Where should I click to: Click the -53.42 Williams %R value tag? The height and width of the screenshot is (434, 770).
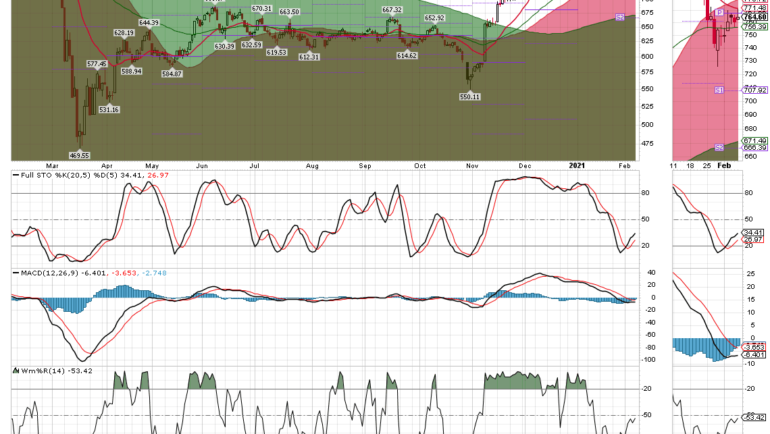click(x=755, y=417)
